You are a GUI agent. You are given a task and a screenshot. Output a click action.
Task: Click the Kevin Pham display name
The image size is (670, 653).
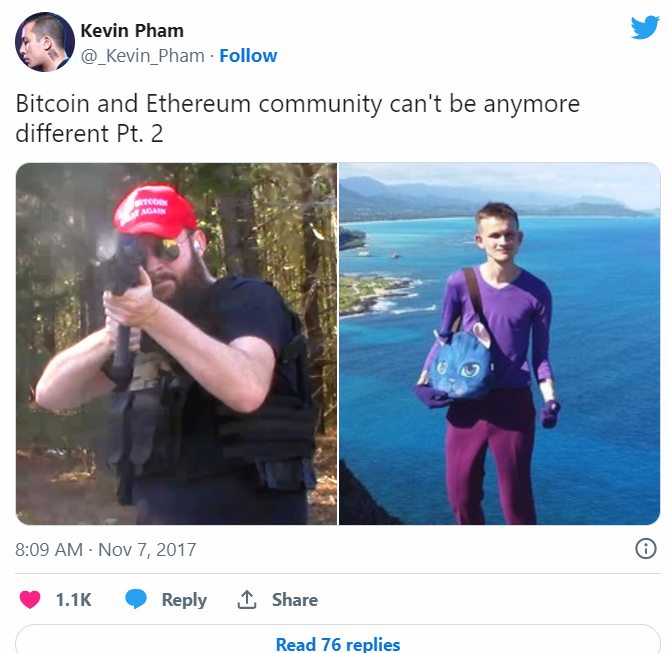(x=132, y=31)
